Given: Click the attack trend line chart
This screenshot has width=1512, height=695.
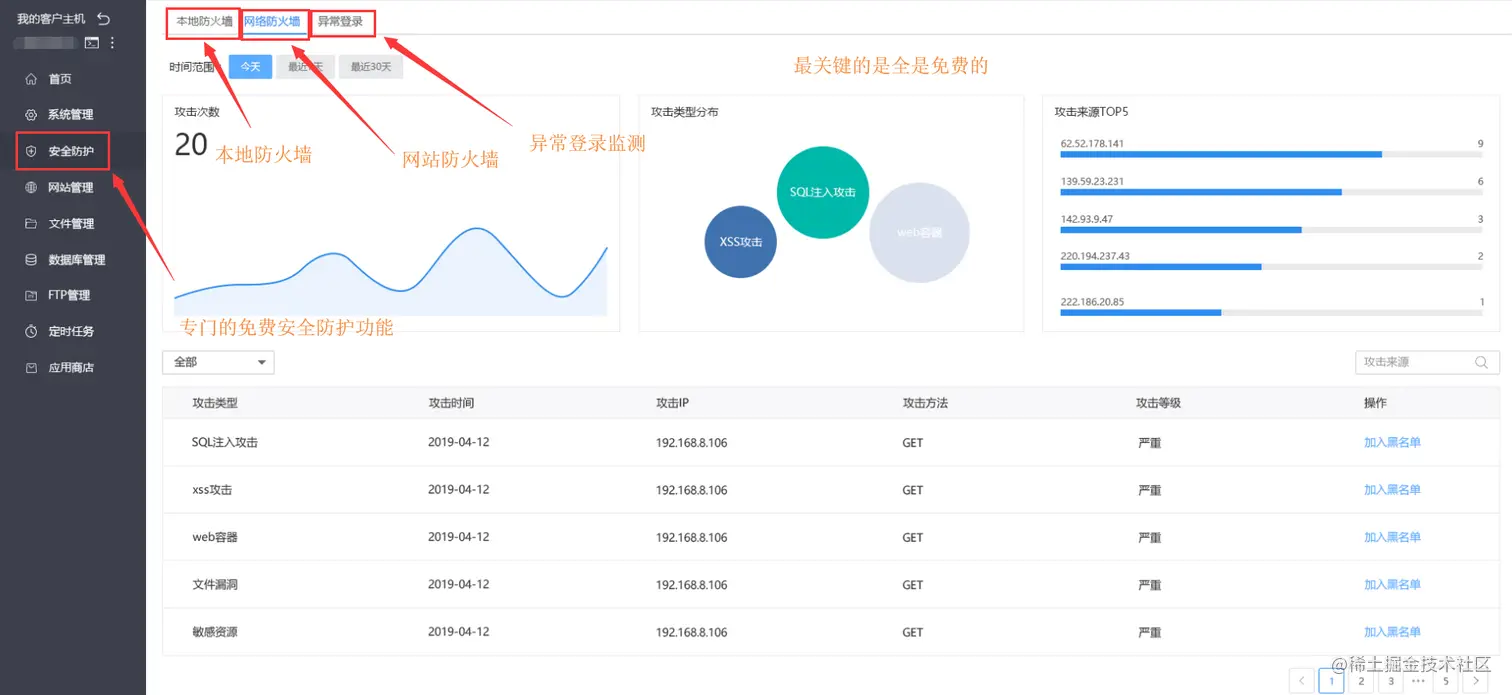Looking at the screenshot, I should point(391,273).
